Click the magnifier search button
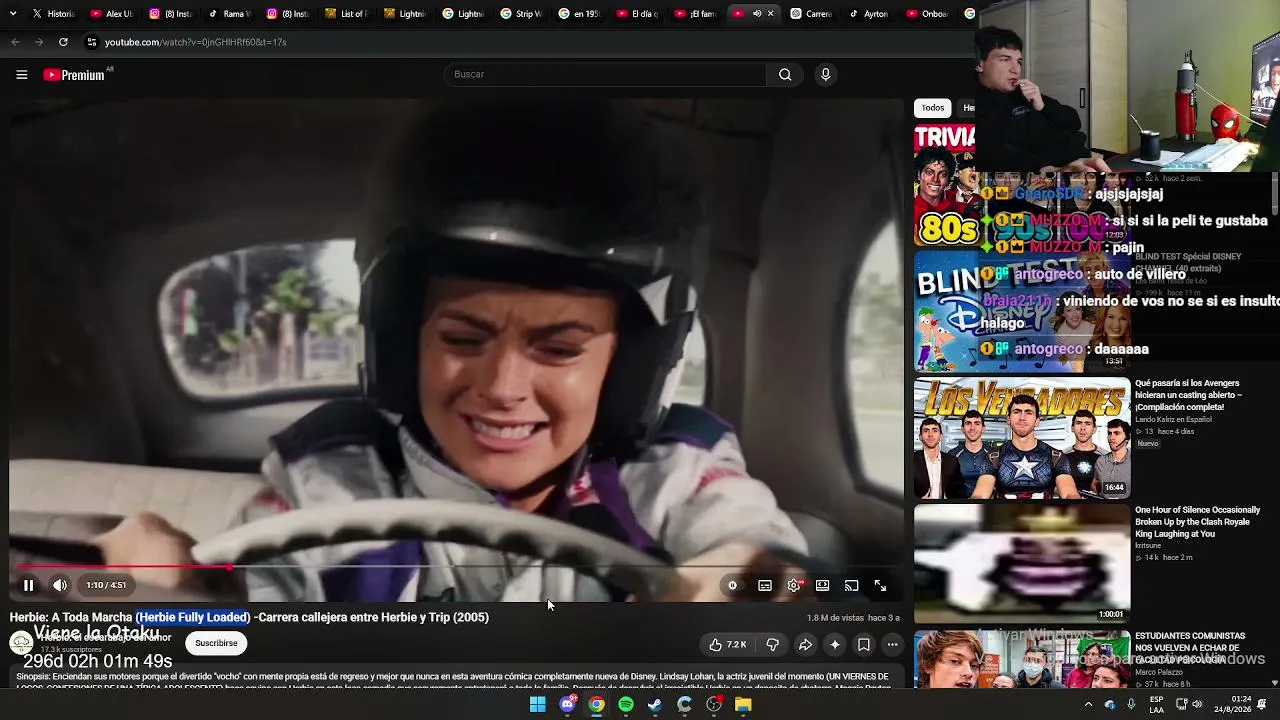This screenshot has width=1280, height=720. click(785, 75)
